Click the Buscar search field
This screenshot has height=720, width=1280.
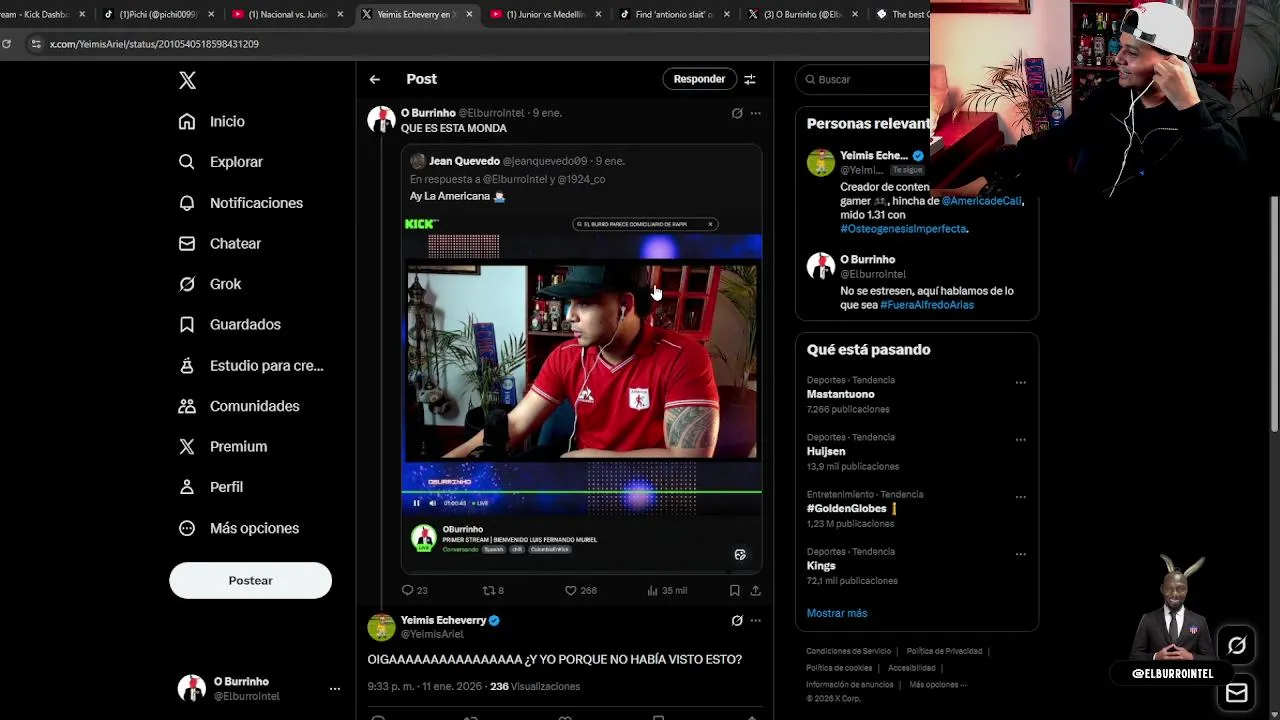pyautogui.click(x=866, y=79)
